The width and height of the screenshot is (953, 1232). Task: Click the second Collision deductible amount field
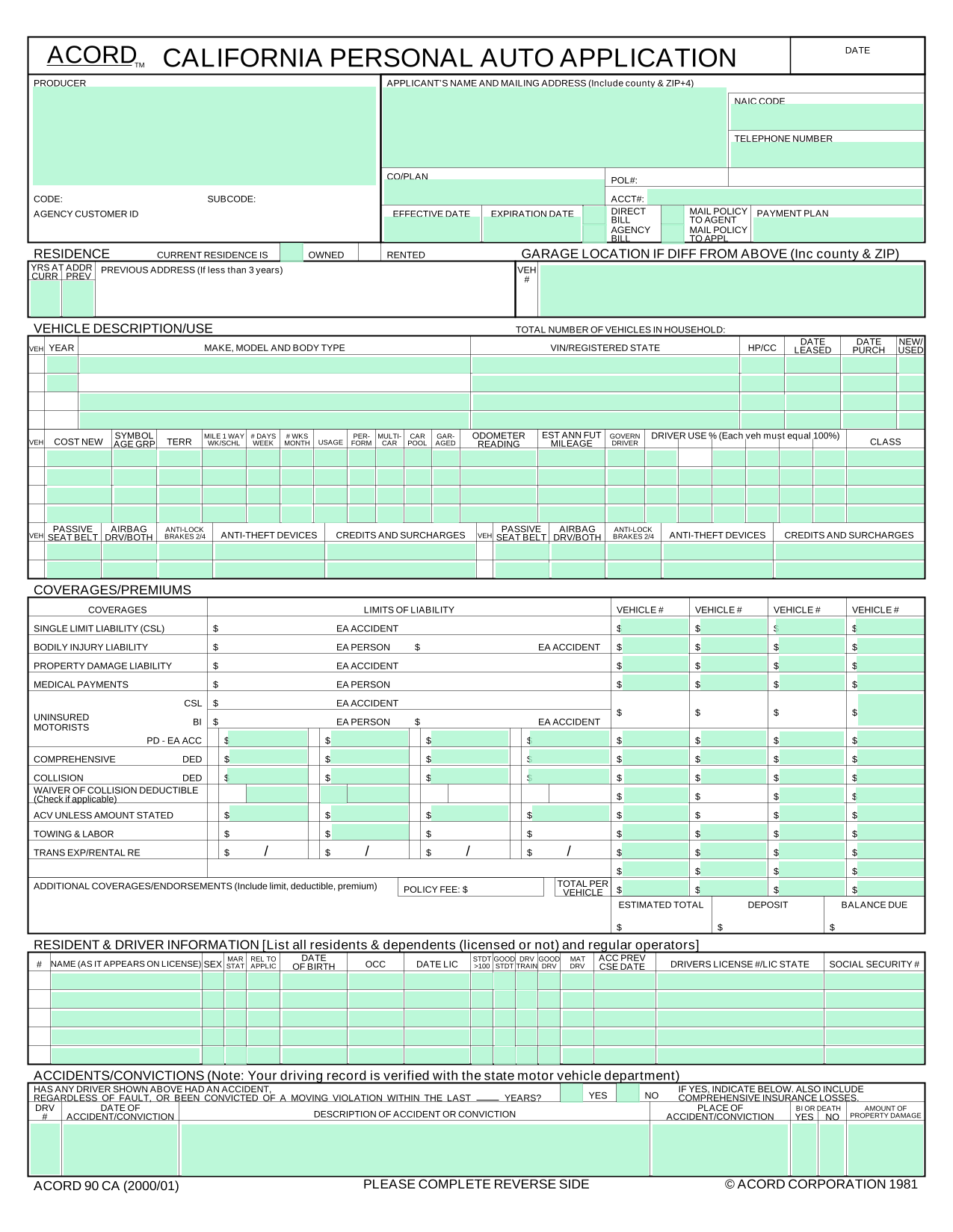point(369,776)
